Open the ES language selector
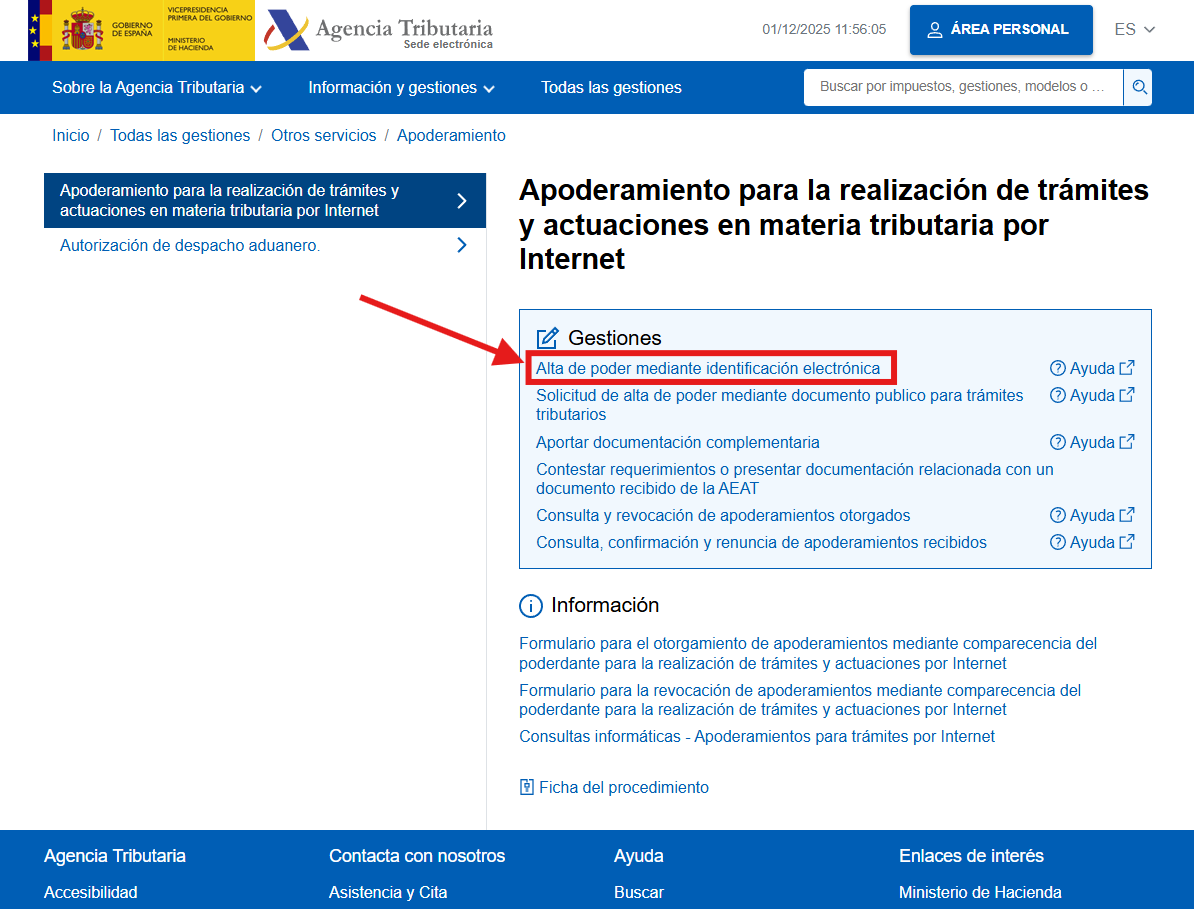 click(x=1132, y=30)
